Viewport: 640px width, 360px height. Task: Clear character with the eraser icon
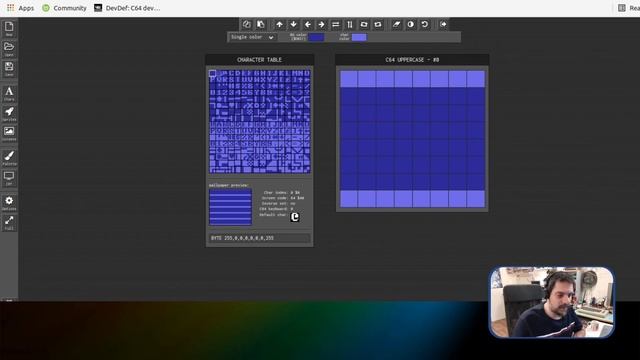tap(396, 24)
